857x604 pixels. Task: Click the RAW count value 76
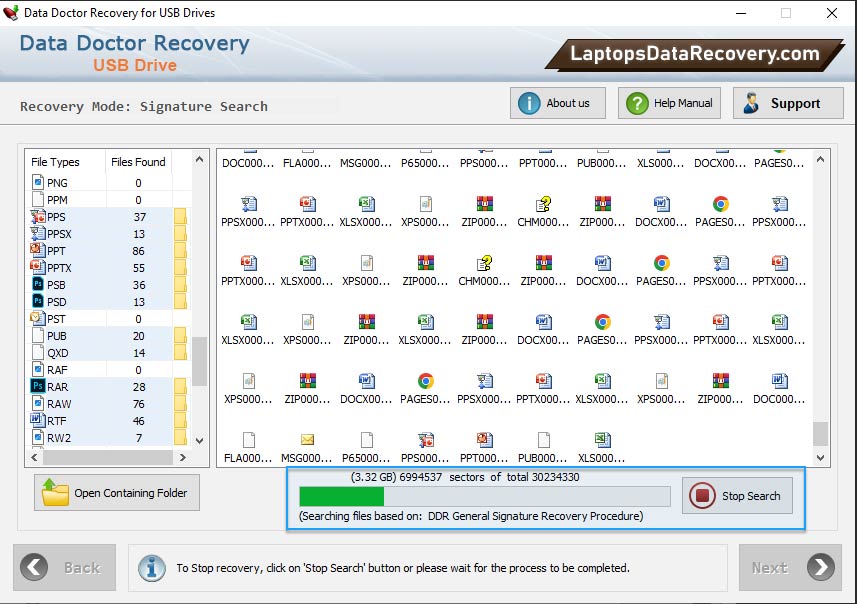[139, 404]
